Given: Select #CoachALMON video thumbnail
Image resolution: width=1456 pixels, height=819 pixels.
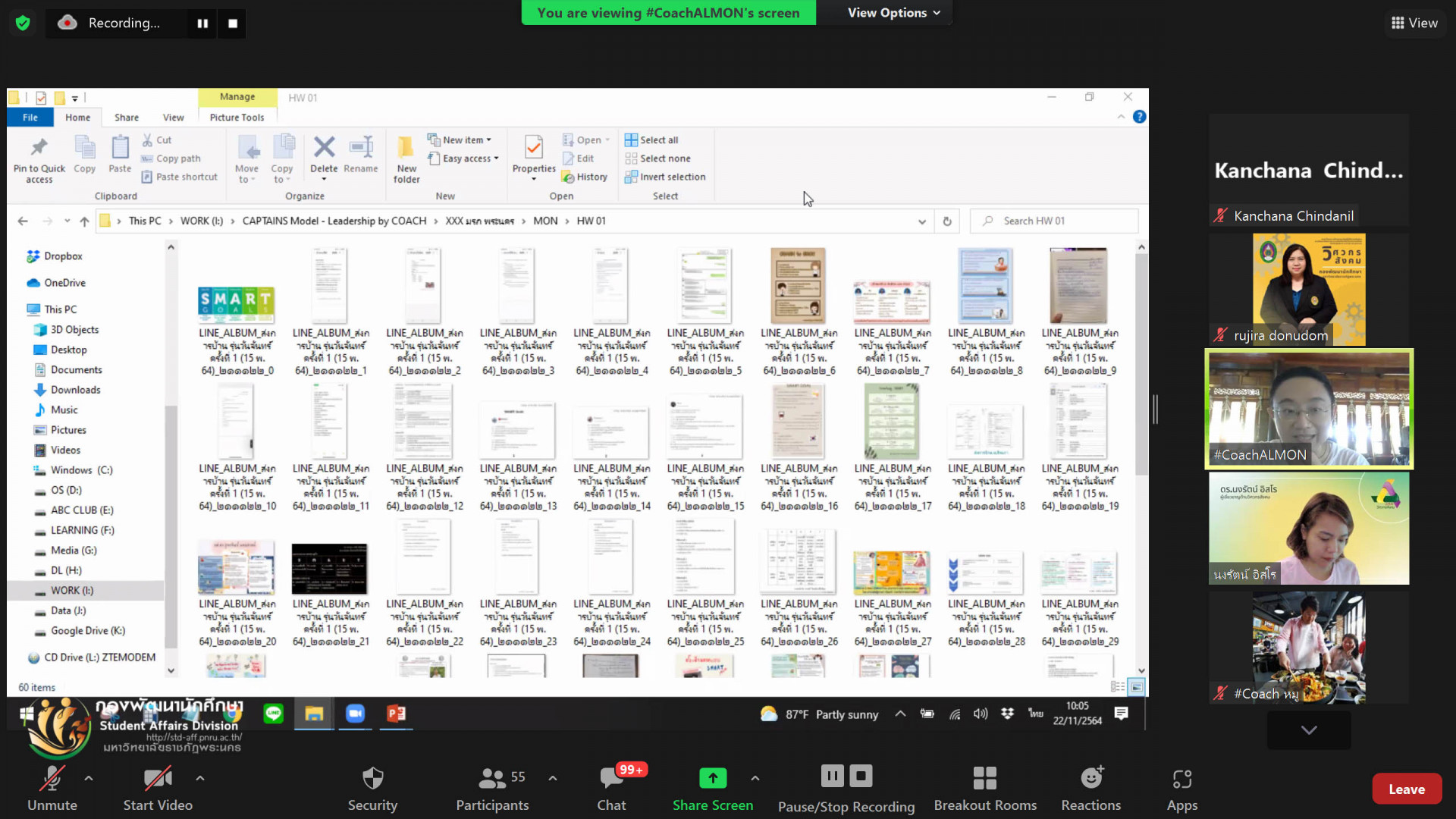Looking at the screenshot, I should click(1309, 409).
